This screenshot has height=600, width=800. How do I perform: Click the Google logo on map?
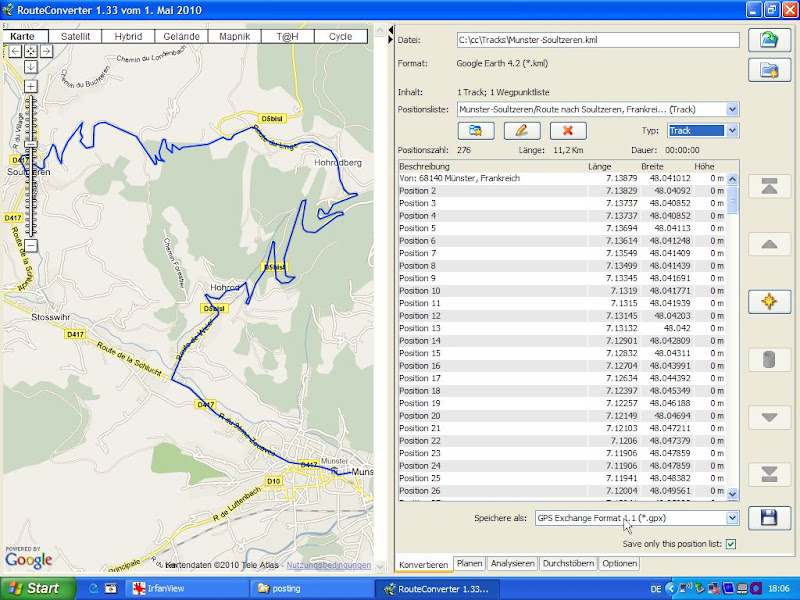(x=29, y=559)
